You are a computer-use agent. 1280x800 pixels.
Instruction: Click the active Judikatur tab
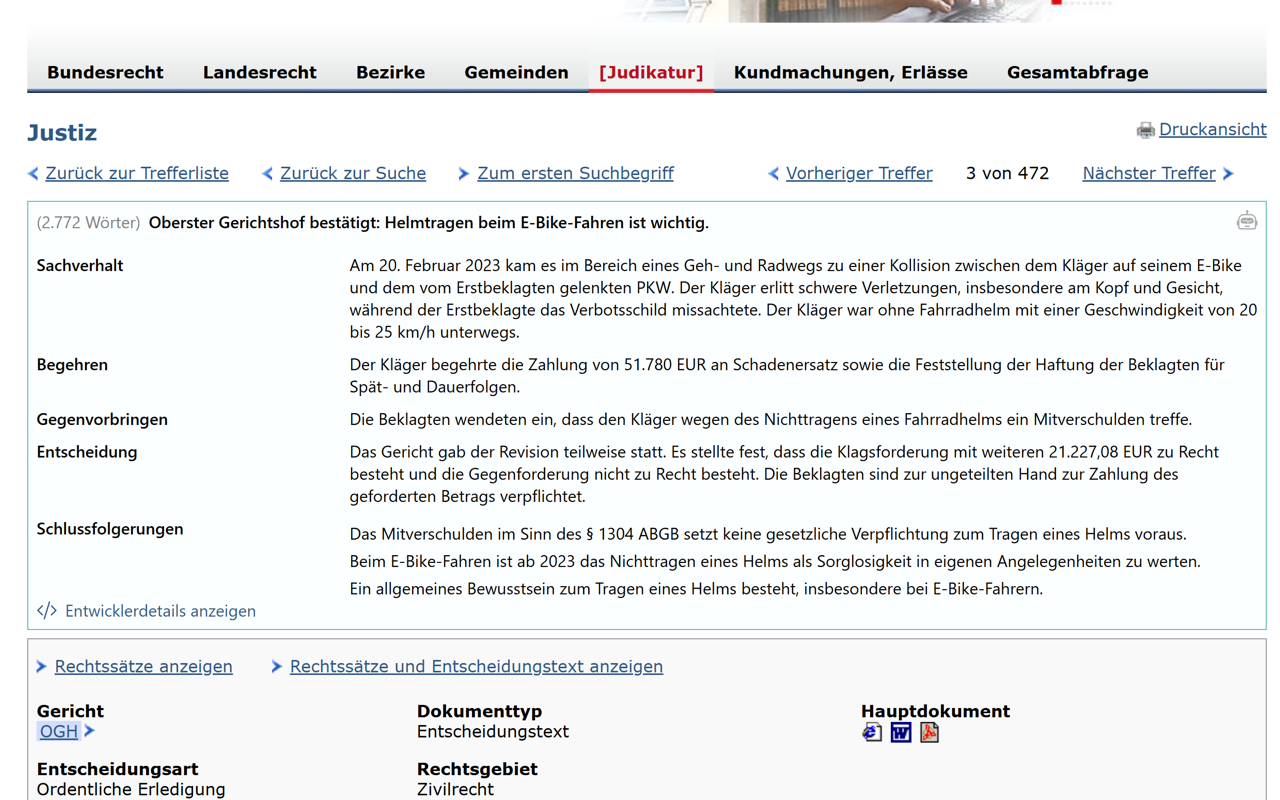[651, 72]
